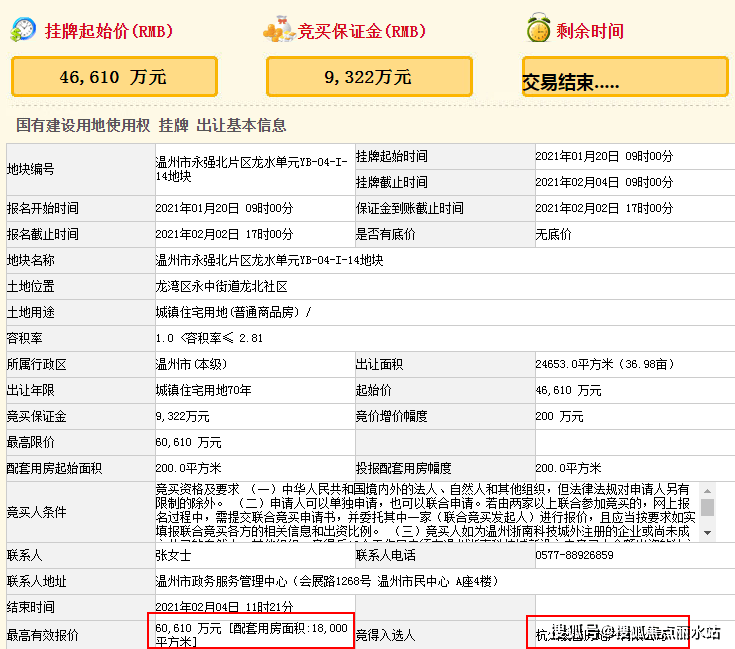Click heading 竞买保证金(RMB)
Viewport: 735px width, 649px height.
pyautogui.click(x=362, y=31)
